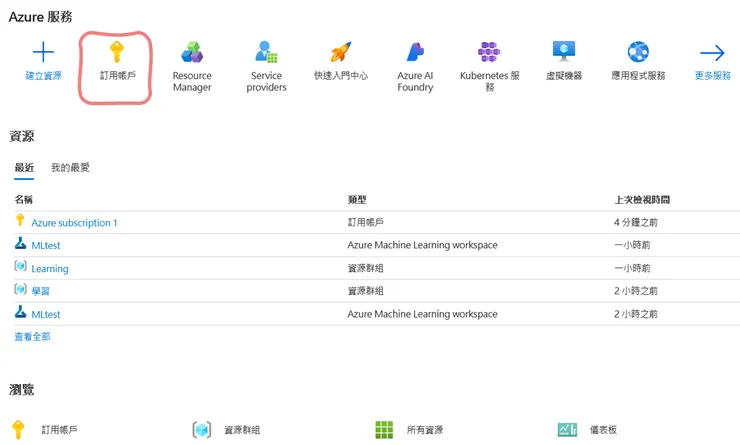Open the MLtest link viewed 一小時前
The height and width of the screenshot is (445, 740).
[46, 245]
